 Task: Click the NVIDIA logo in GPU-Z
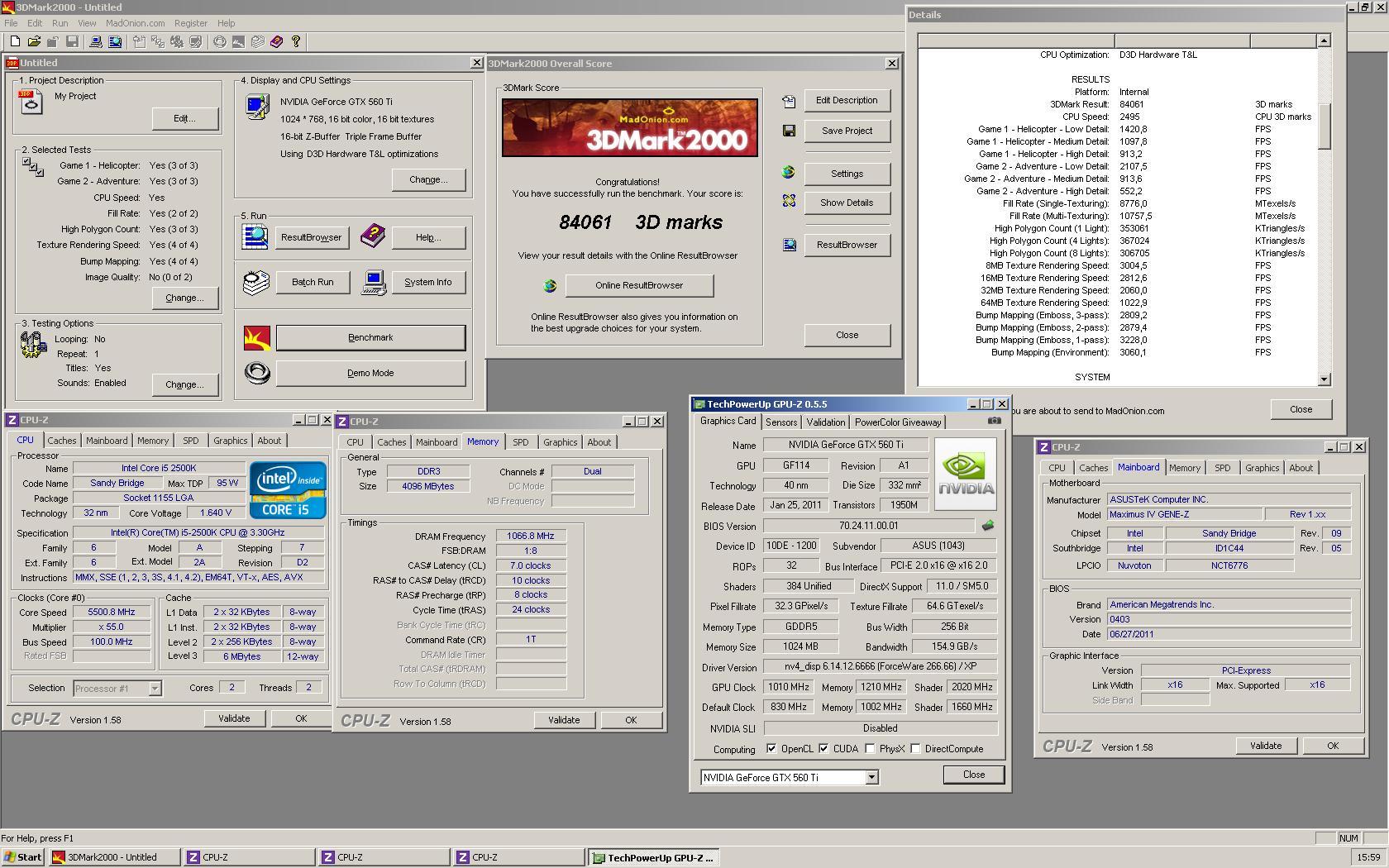(966, 475)
